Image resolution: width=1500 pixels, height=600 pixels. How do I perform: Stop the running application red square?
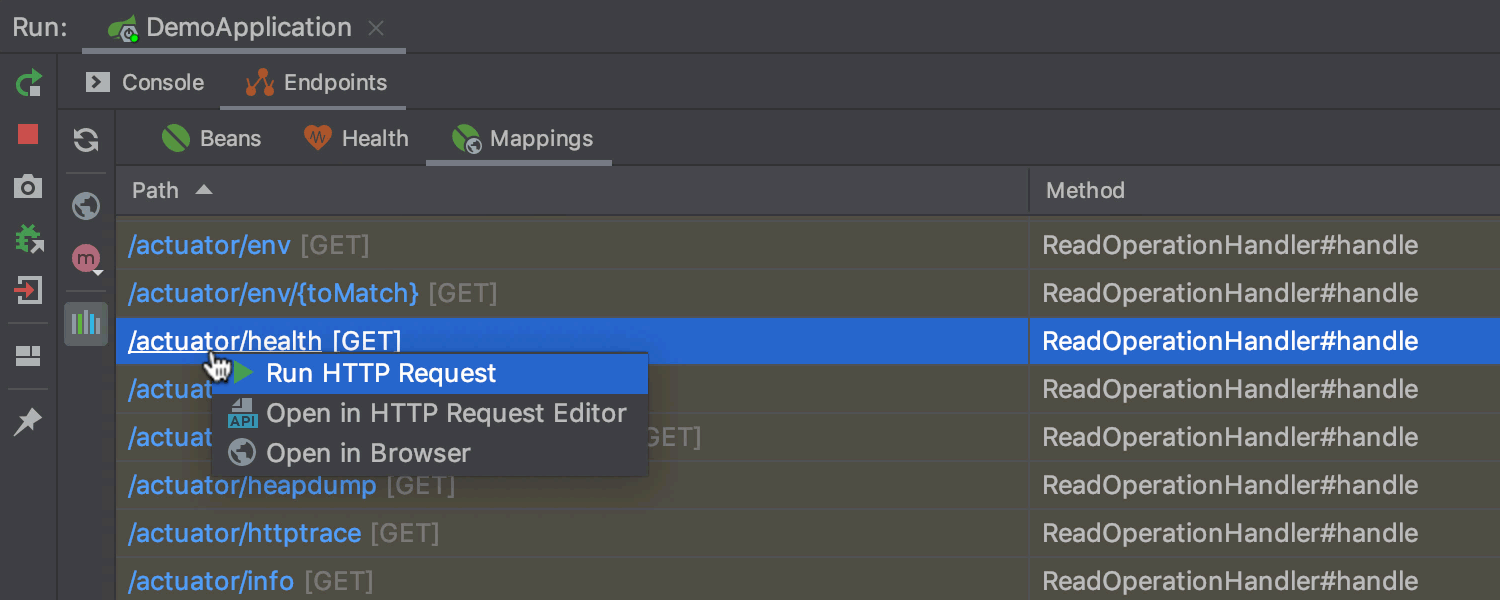(28, 134)
